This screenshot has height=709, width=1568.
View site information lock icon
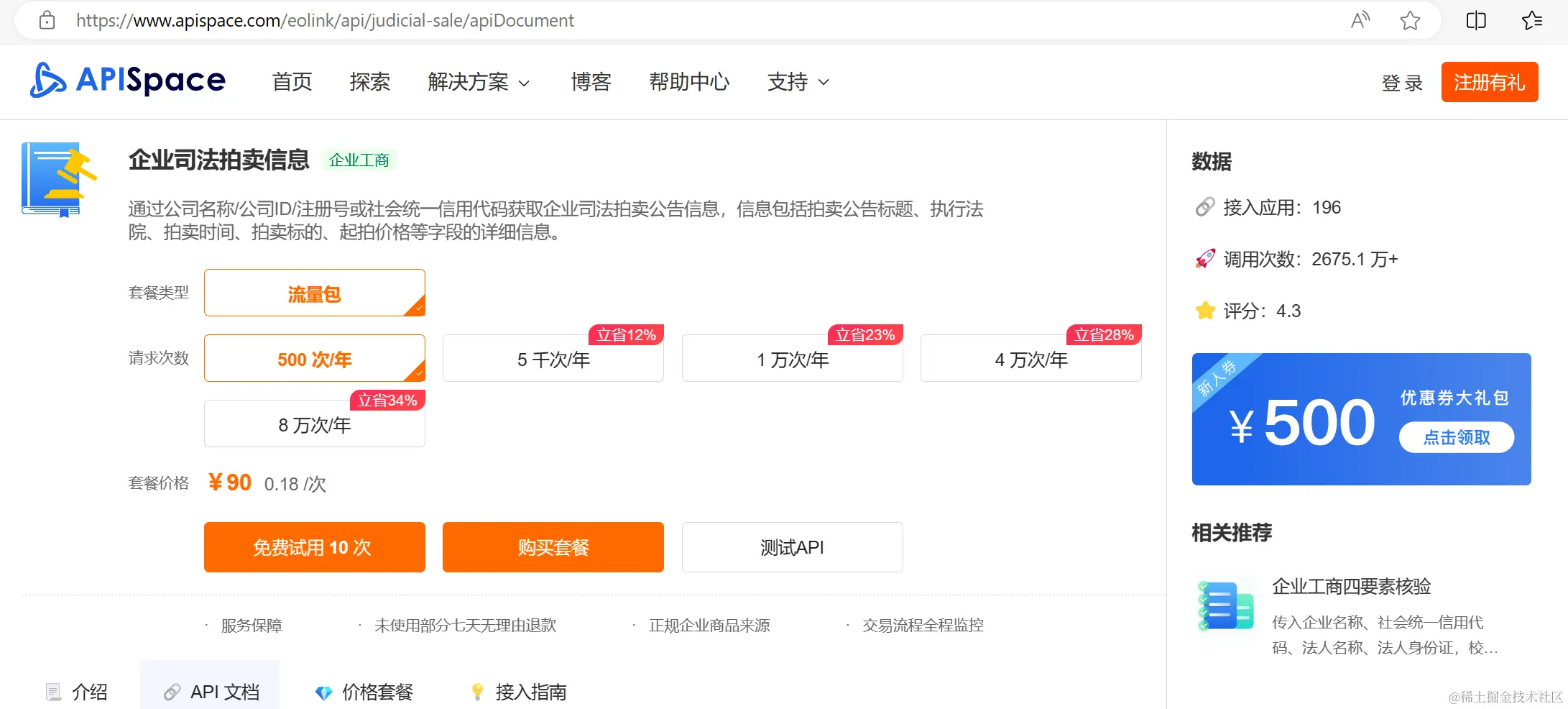(x=47, y=20)
